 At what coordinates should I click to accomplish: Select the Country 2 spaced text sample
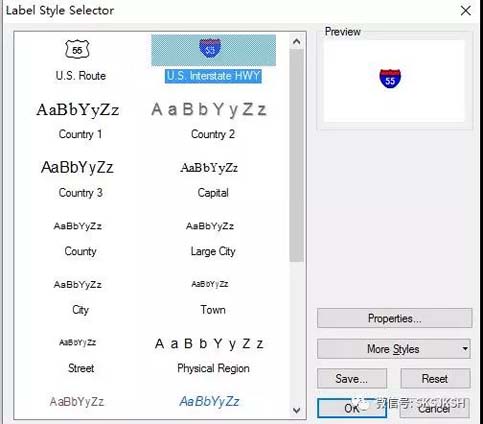point(209,110)
